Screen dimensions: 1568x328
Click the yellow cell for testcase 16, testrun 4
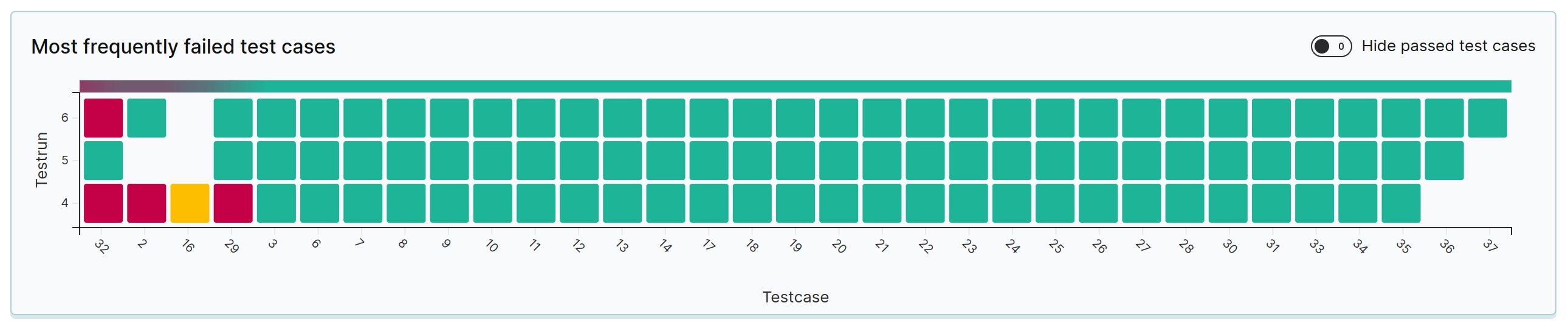190,203
